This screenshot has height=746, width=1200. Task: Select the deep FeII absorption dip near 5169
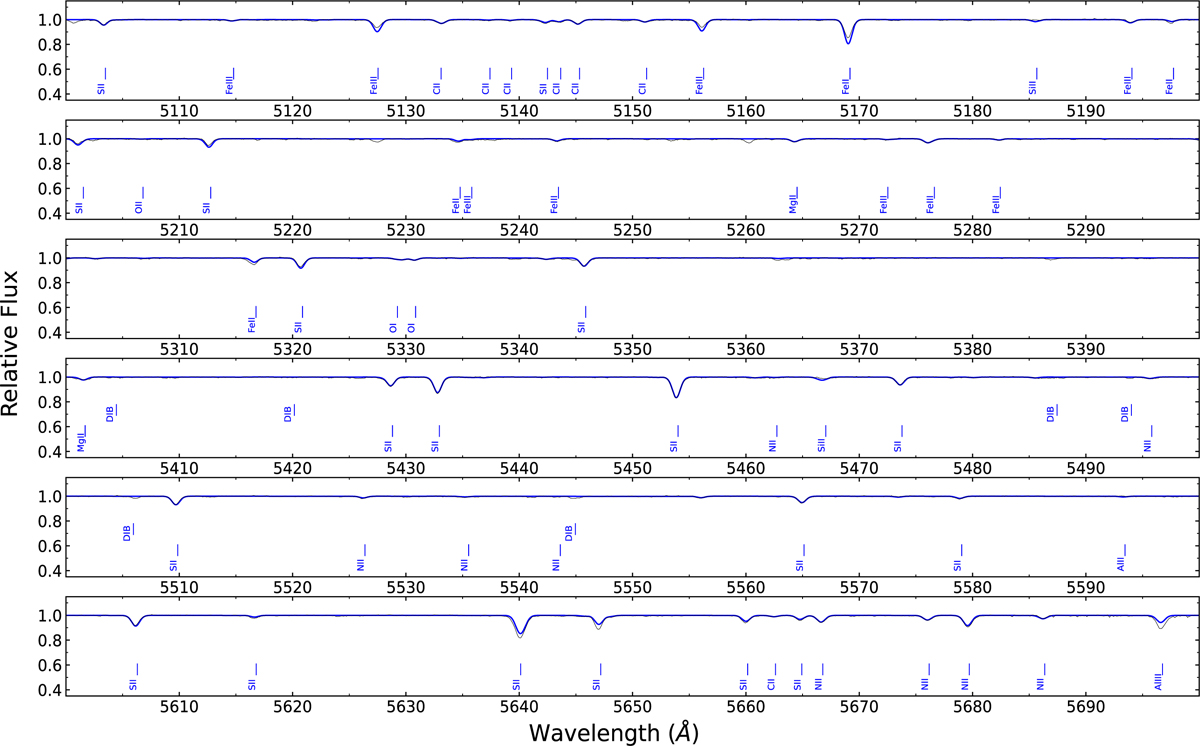848,38
